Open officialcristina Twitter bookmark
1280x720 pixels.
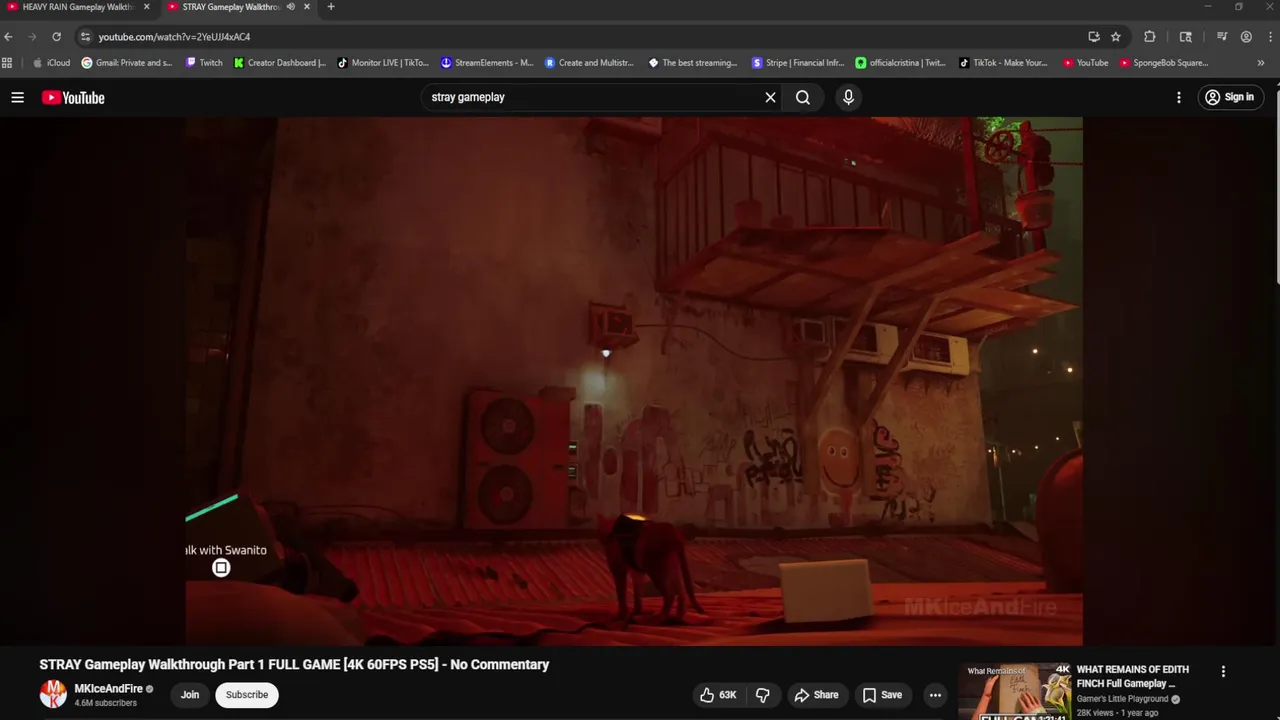tap(901, 63)
